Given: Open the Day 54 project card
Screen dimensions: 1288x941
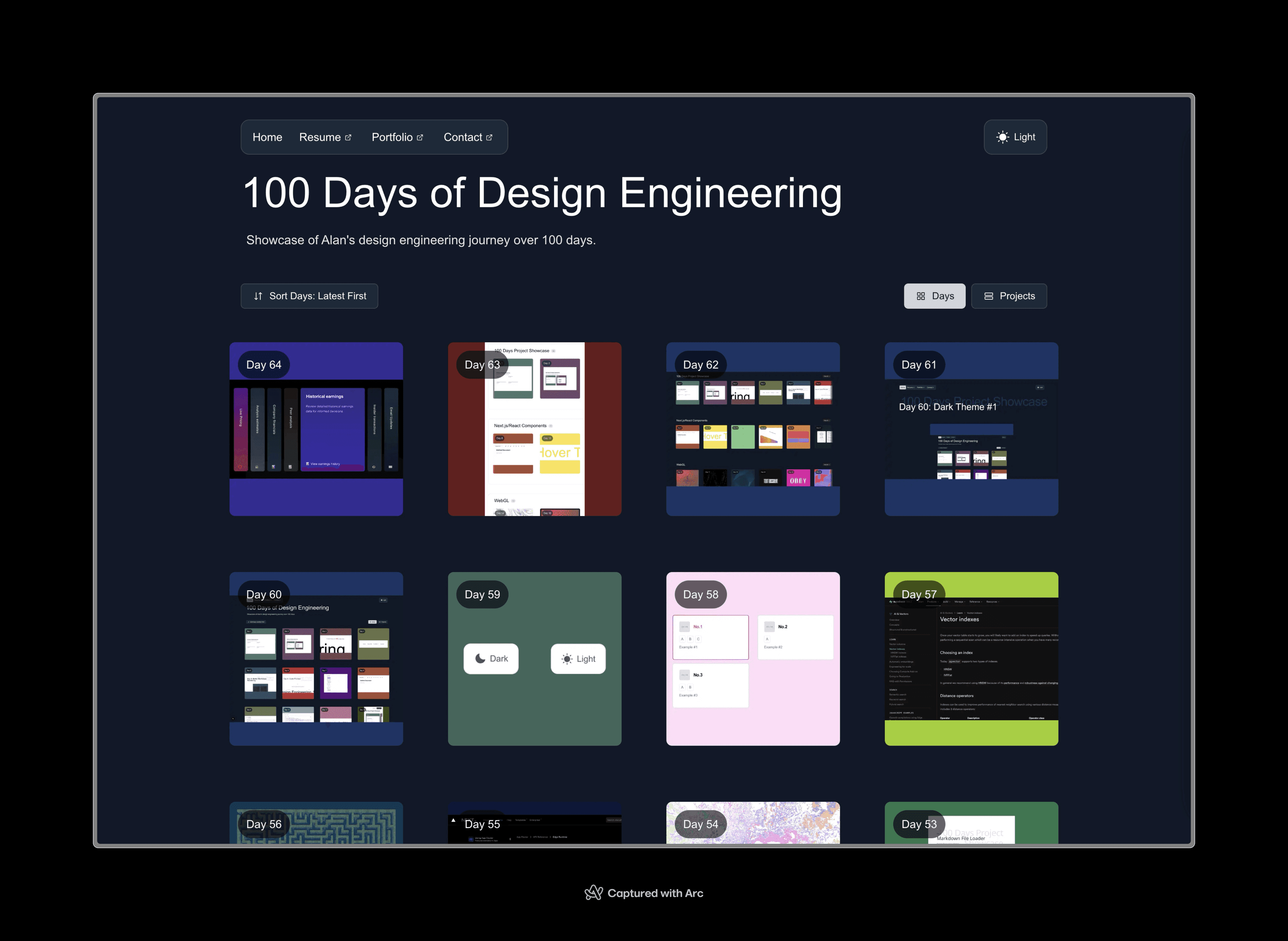Looking at the screenshot, I should [753, 823].
